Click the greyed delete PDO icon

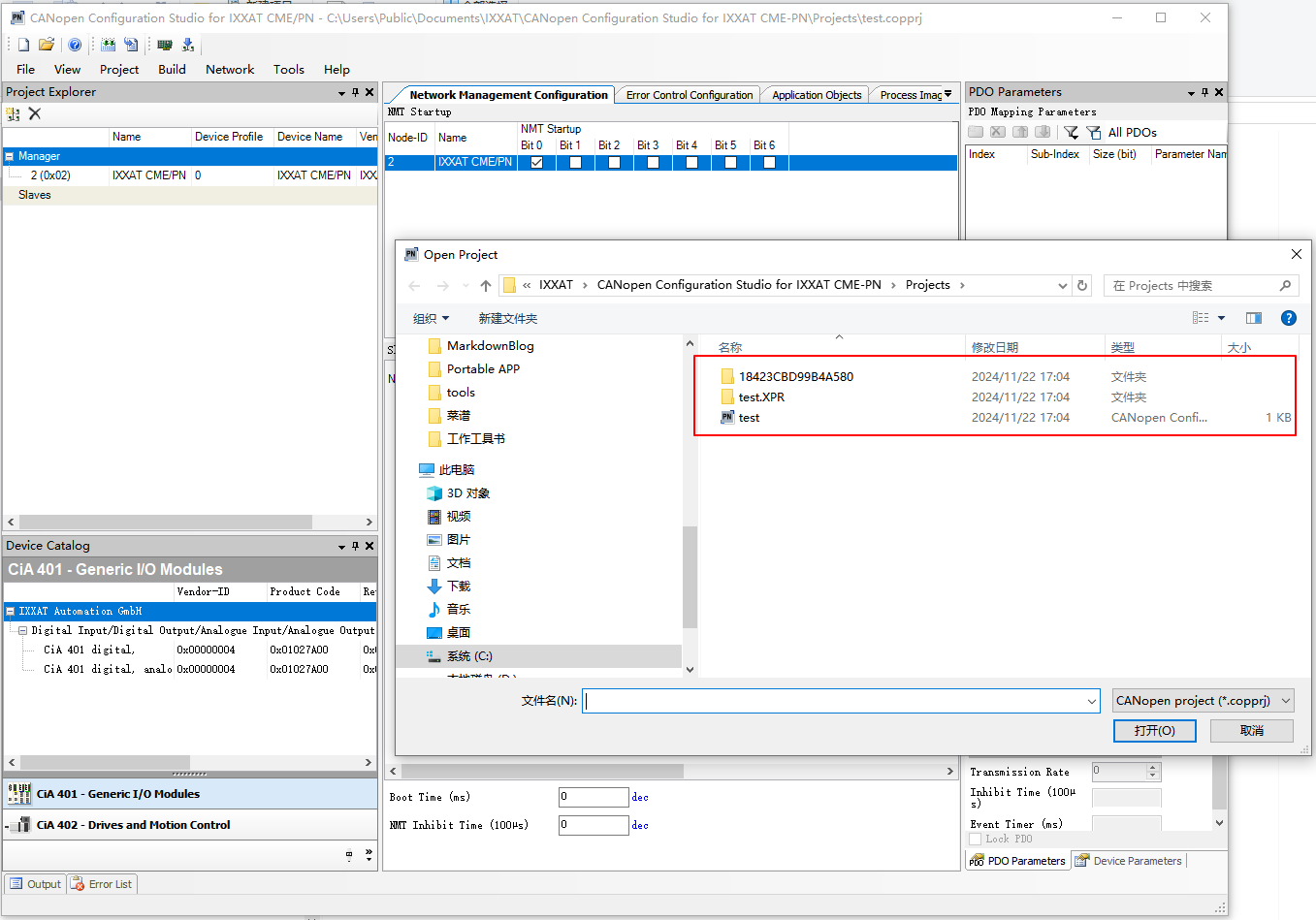tap(998, 132)
